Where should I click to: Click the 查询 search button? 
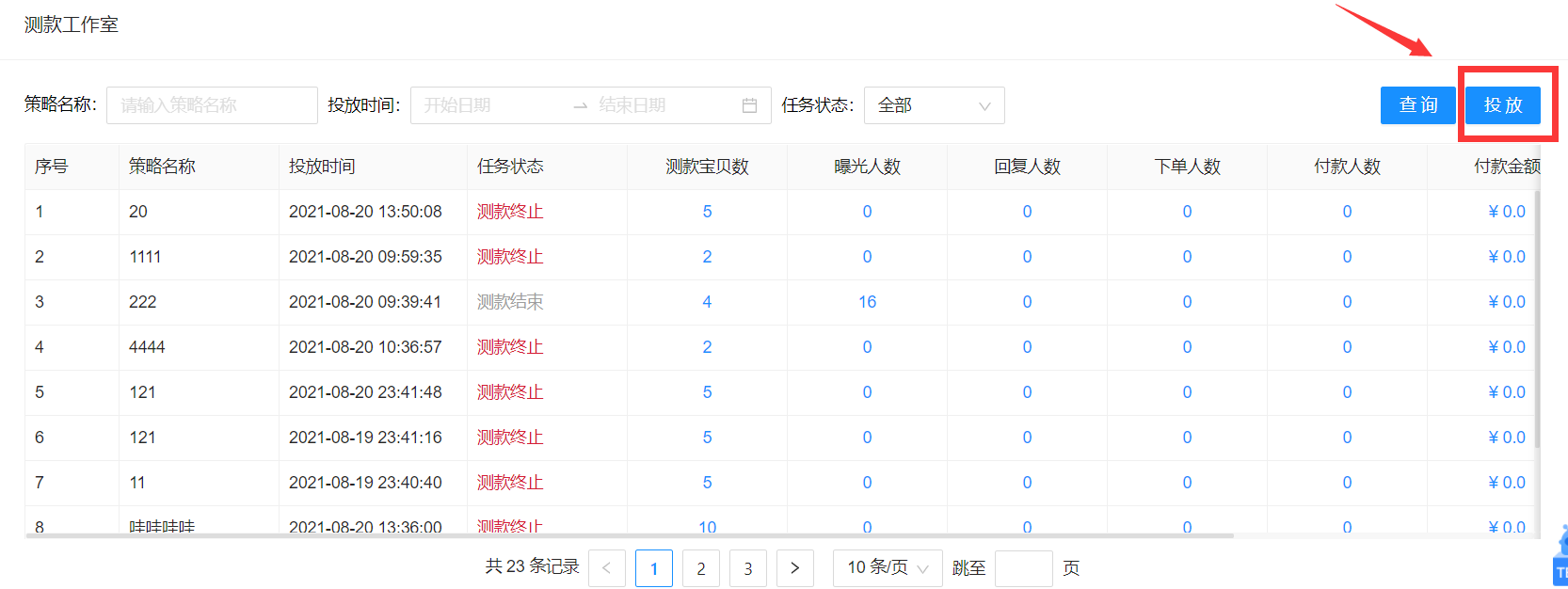(x=1417, y=105)
